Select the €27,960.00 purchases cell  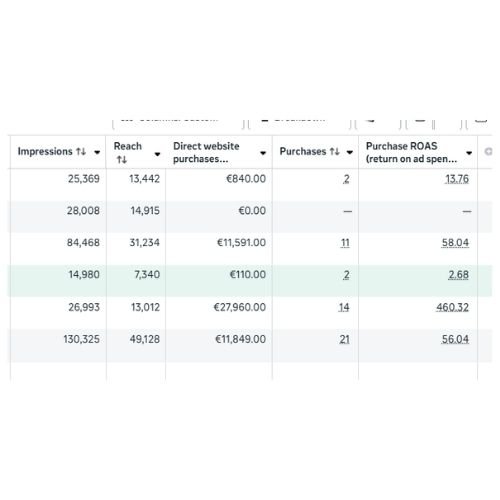240,307
